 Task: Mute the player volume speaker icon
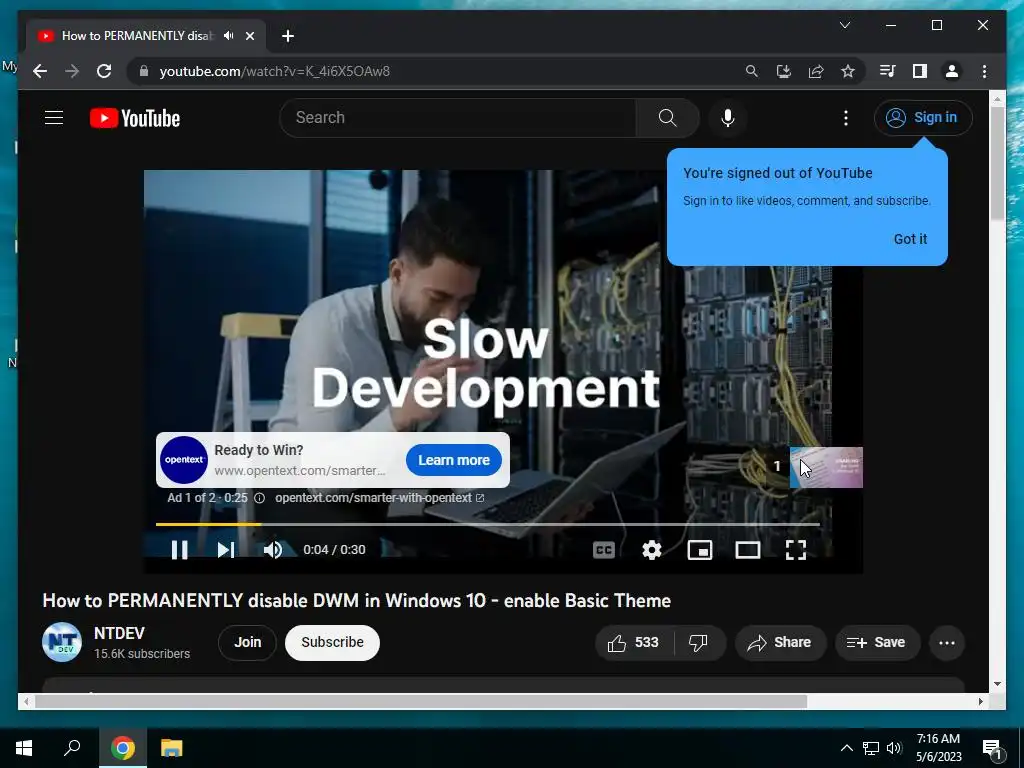273,550
